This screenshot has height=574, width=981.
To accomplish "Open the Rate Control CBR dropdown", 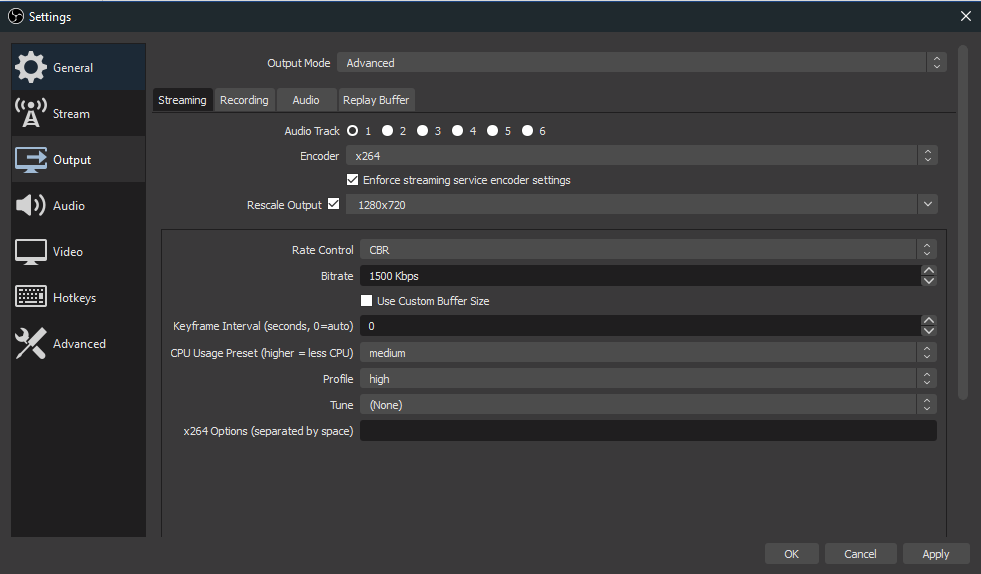I will pos(648,250).
